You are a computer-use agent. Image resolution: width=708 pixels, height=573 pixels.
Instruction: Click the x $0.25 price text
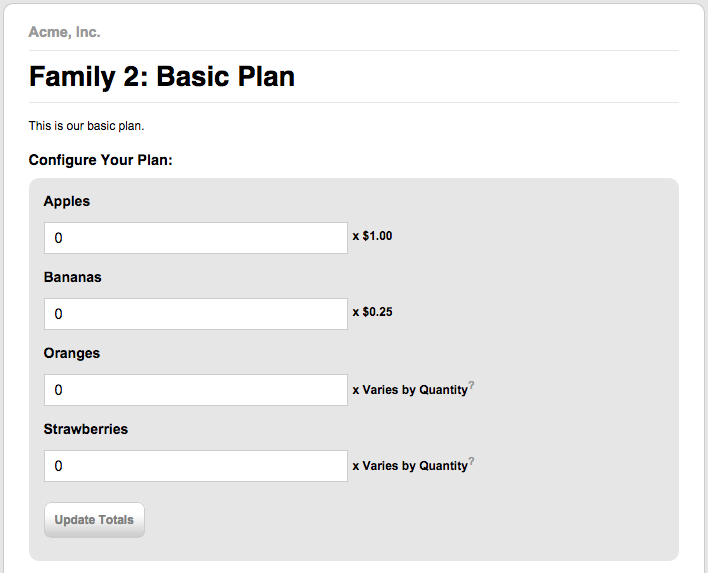point(373,313)
